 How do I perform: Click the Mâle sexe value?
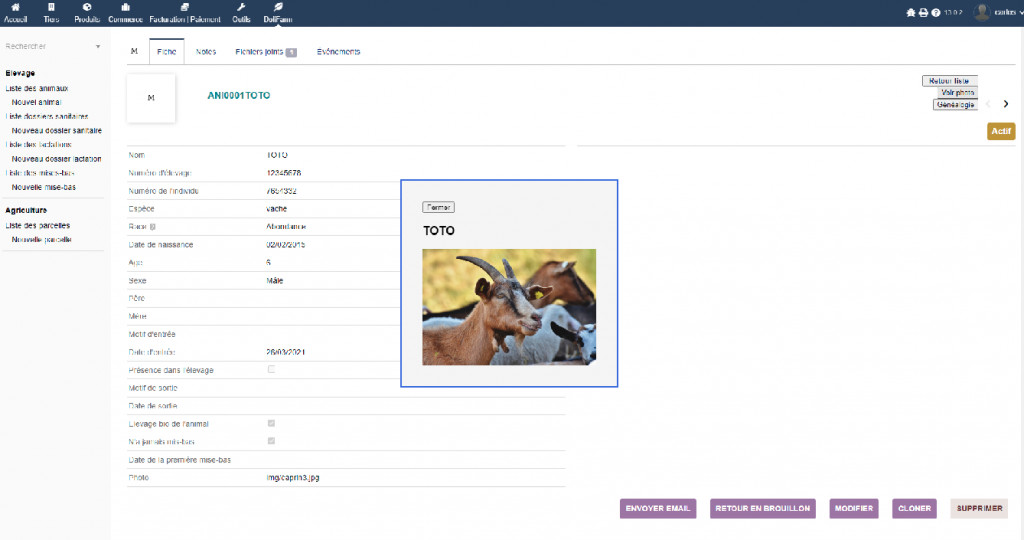pyautogui.click(x=275, y=281)
